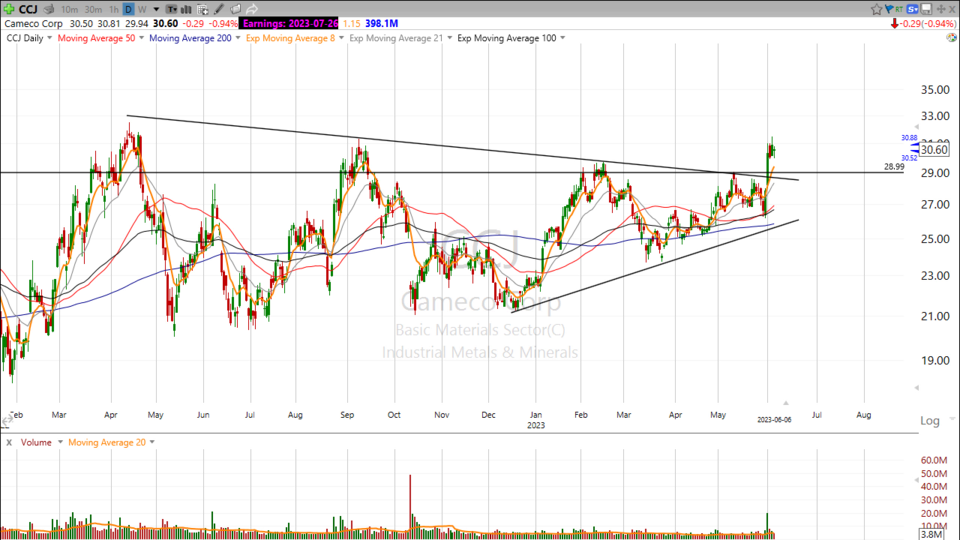The height and width of the screenshot is (540, 960).
Task: Click the move pane cross-arrows icon
Action: click(x=941, y=9)
